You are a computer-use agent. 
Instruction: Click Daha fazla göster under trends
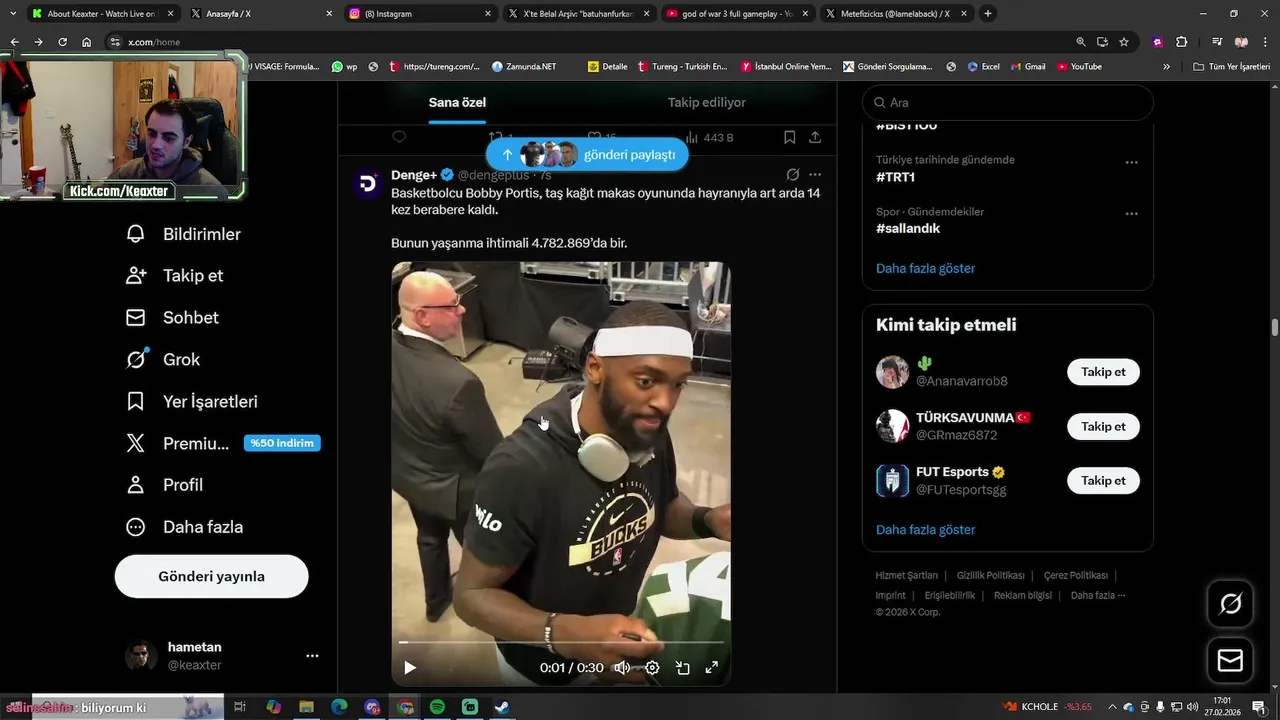tap(925, 268)
